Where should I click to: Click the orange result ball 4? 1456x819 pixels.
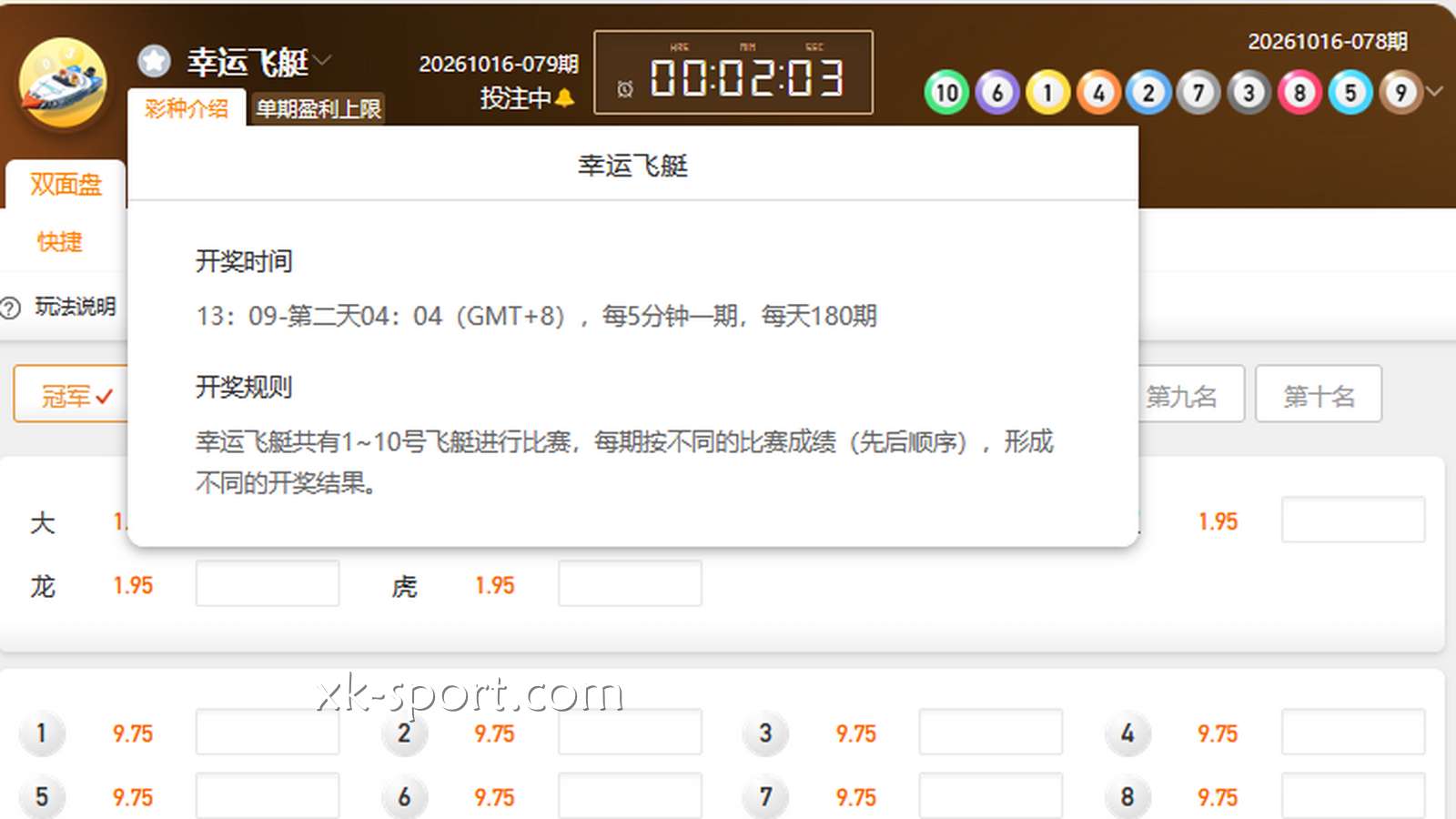[x=1098, y=92]
